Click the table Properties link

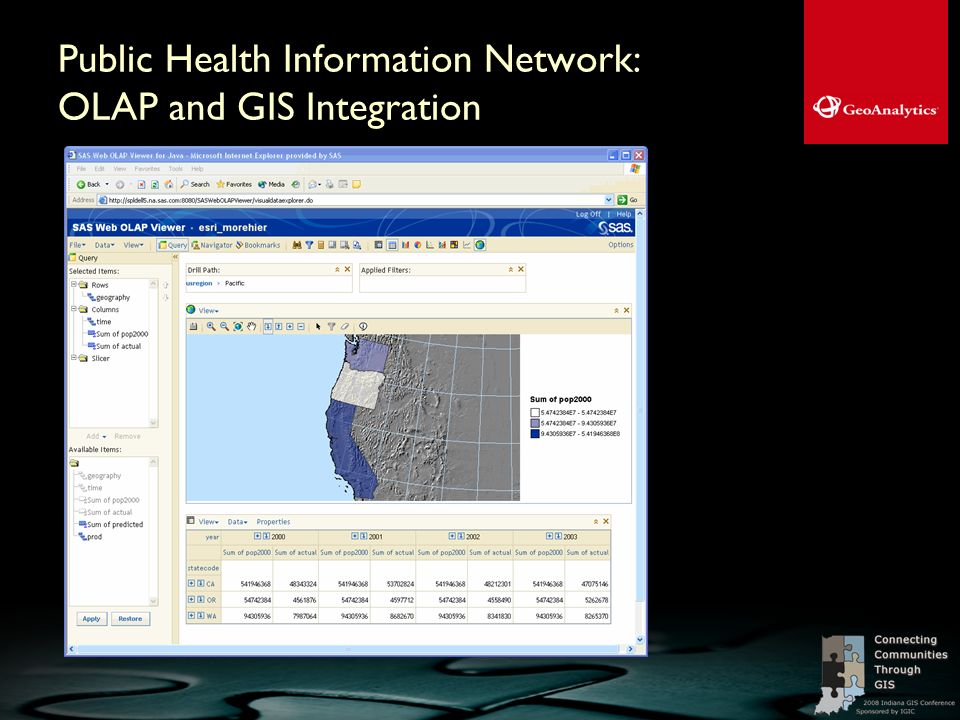[x=273, y=522]
